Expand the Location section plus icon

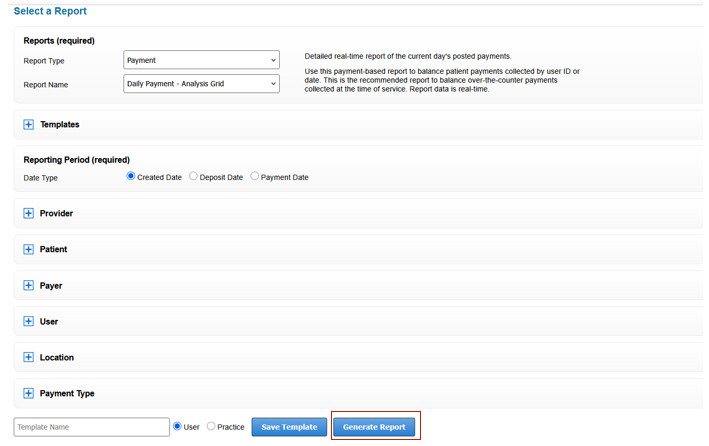[x=29, y=358]
